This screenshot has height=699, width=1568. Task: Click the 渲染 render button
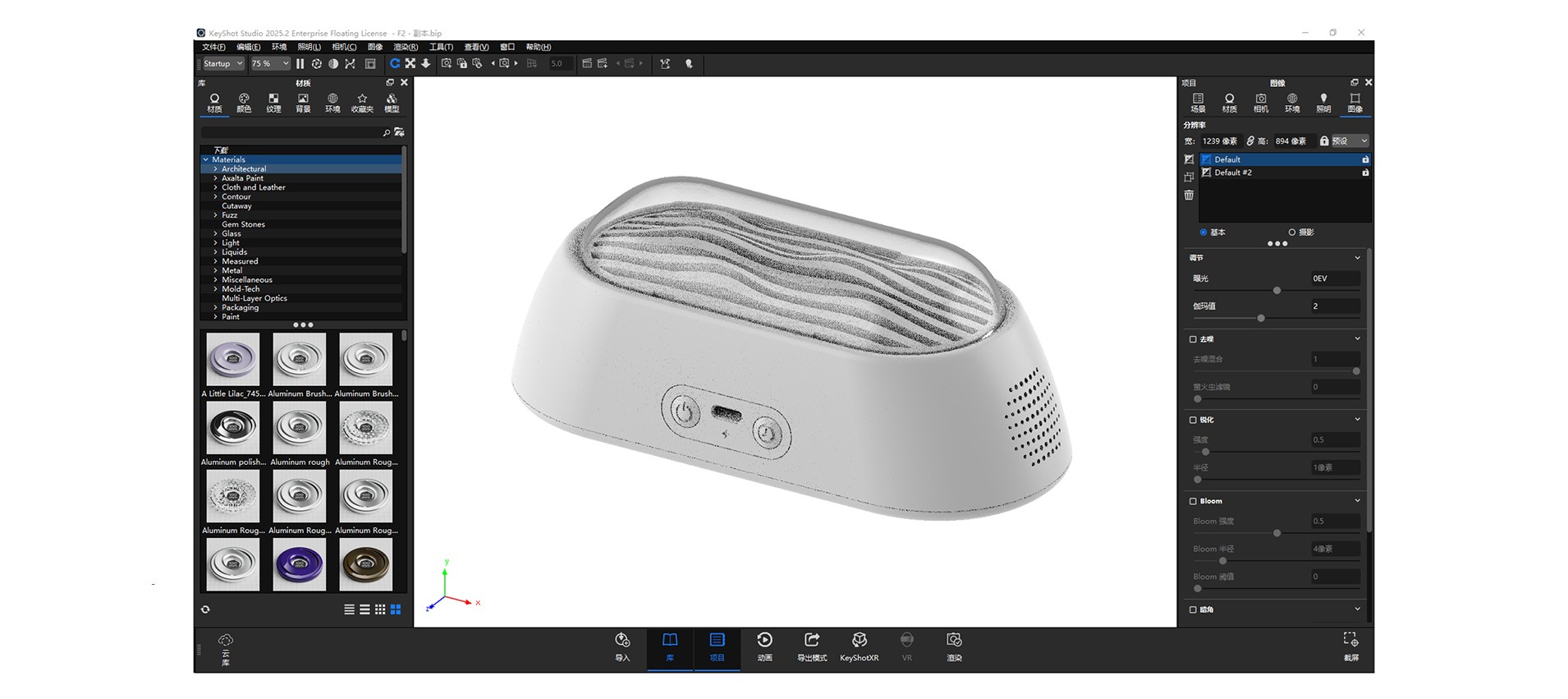(954, 647)
